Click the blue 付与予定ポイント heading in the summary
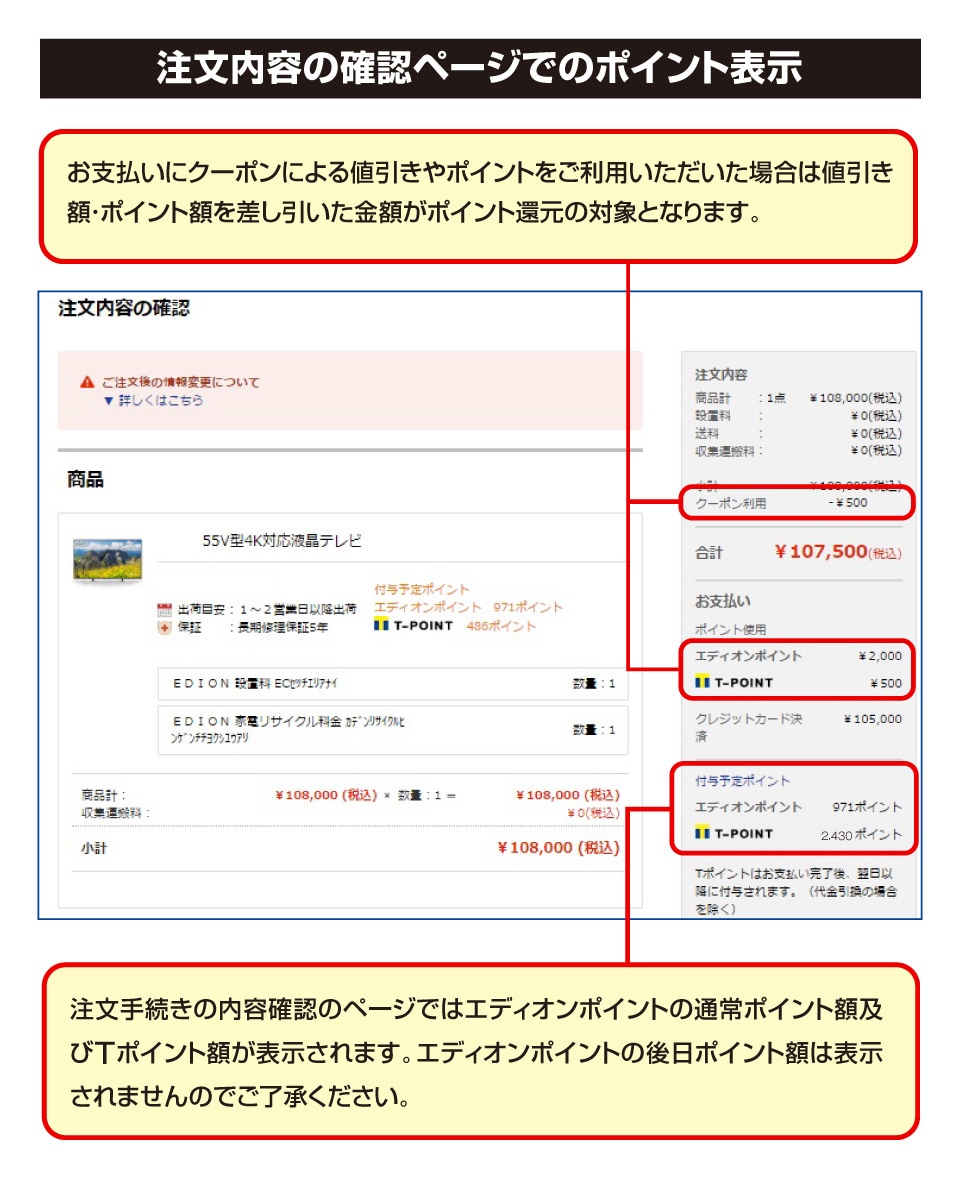Viewport: 960px width, 1180px height. coord(743,781)
